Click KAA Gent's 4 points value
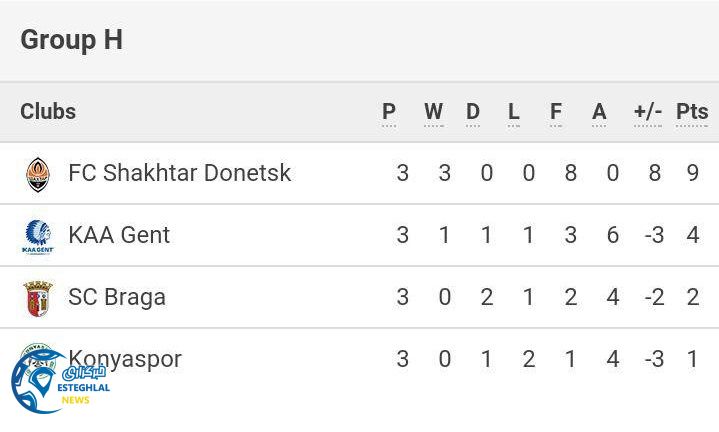The height and width of the screenshot is (432, 719). coord(692,235)
